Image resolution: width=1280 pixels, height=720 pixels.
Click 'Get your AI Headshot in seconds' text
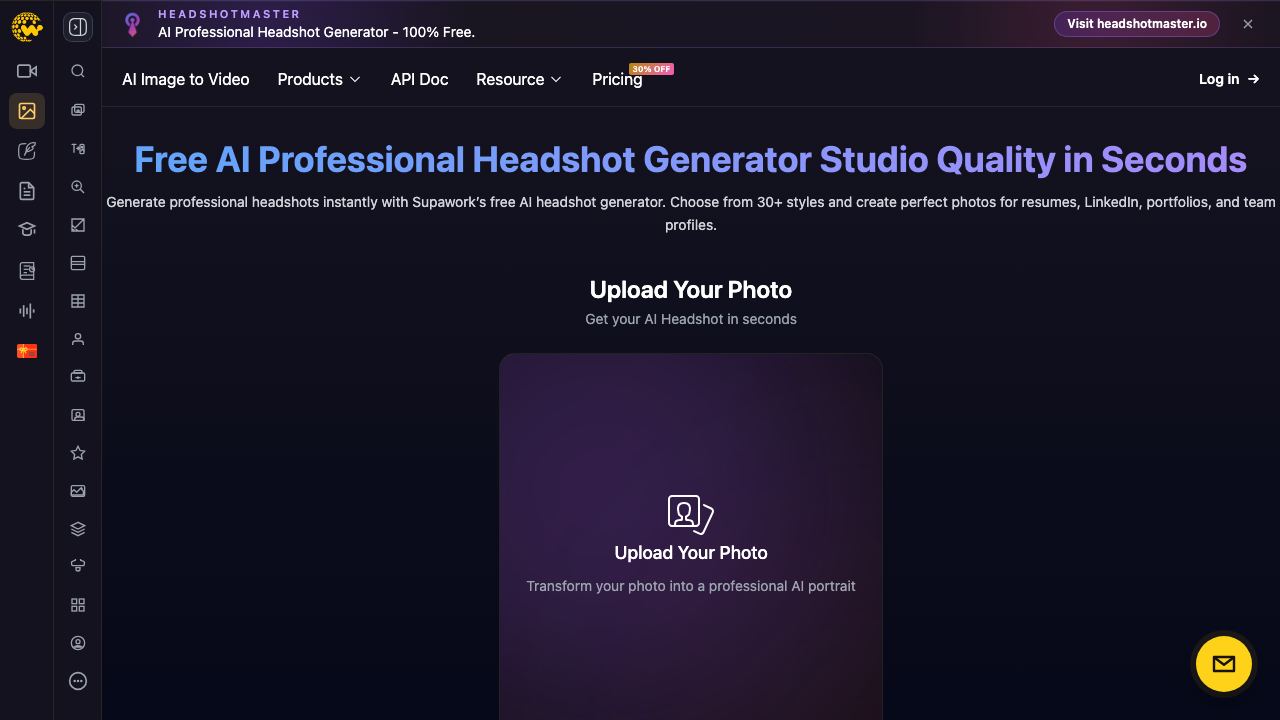pyautogui.click(x=691, y=319)
